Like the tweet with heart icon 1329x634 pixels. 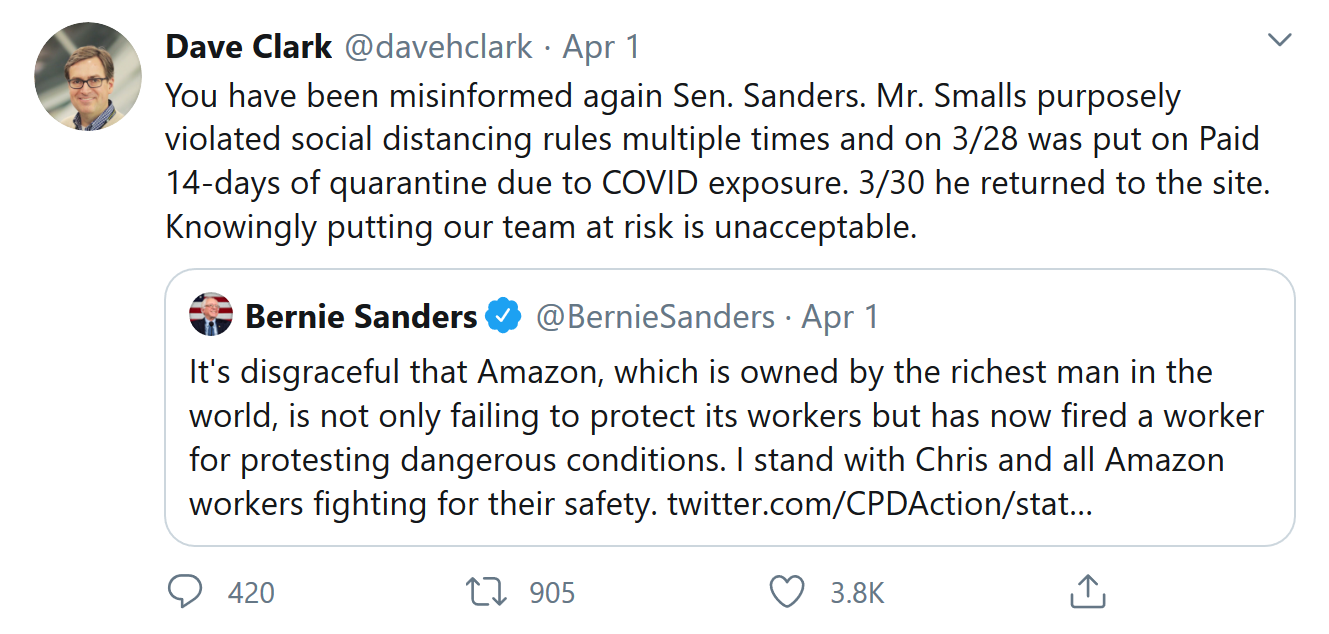click(787, 592)
